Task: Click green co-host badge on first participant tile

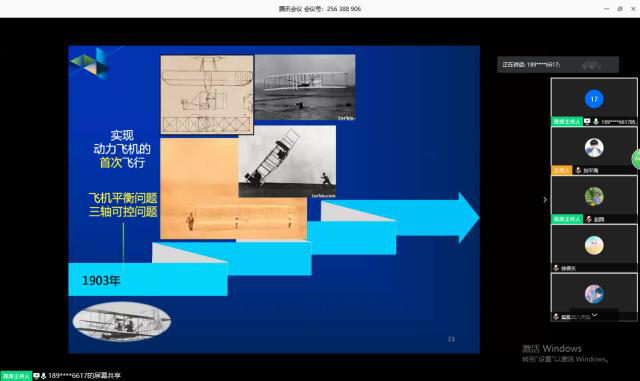Action: click(567, 122)
